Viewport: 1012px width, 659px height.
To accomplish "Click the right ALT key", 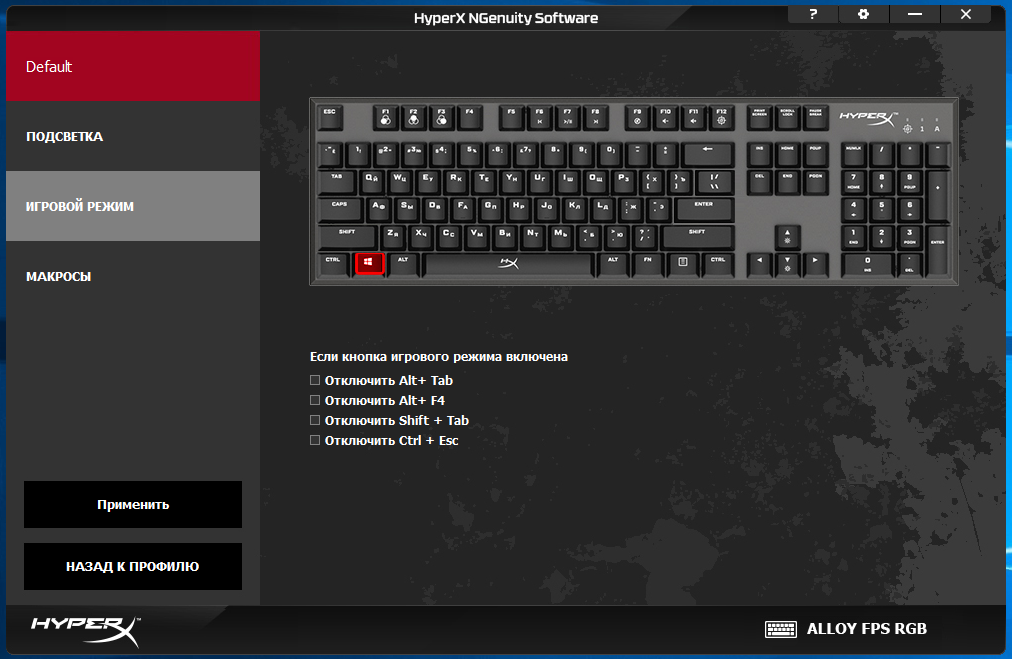I will pyautogui.click(x=613, y=265).
